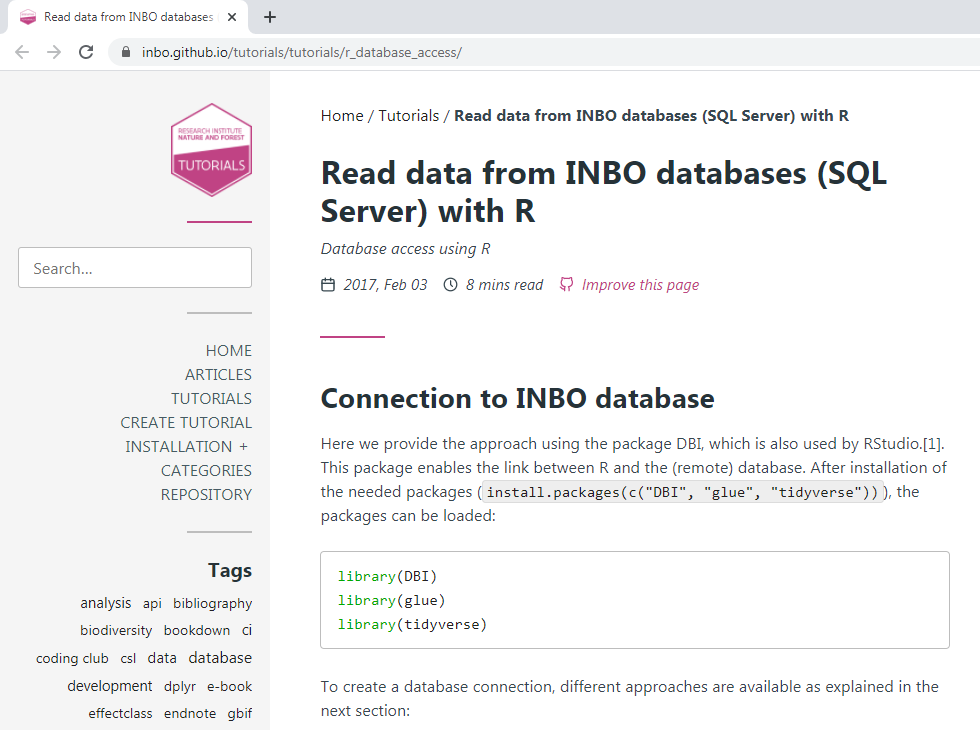Open ARTICLES in the sidebar menu

pyautogui.click(x=218, y=374)
